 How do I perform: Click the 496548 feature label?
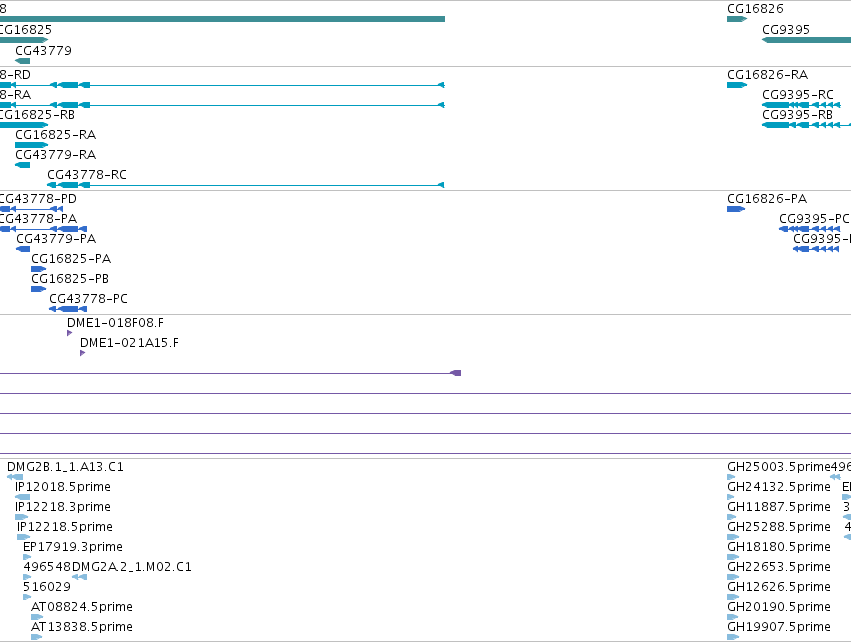point(47,567)
